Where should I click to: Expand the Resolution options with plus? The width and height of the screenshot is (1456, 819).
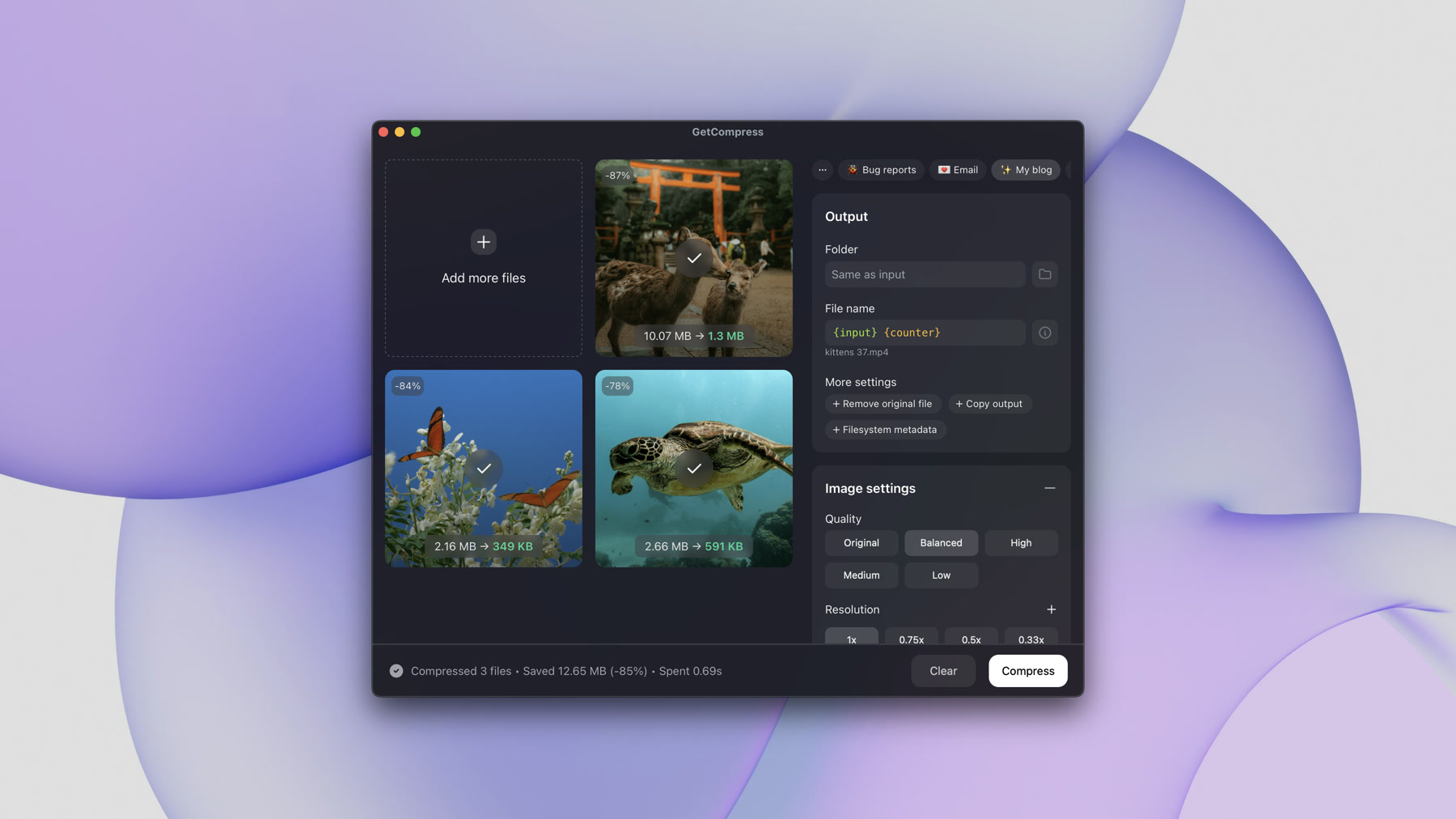[1051, 609]
